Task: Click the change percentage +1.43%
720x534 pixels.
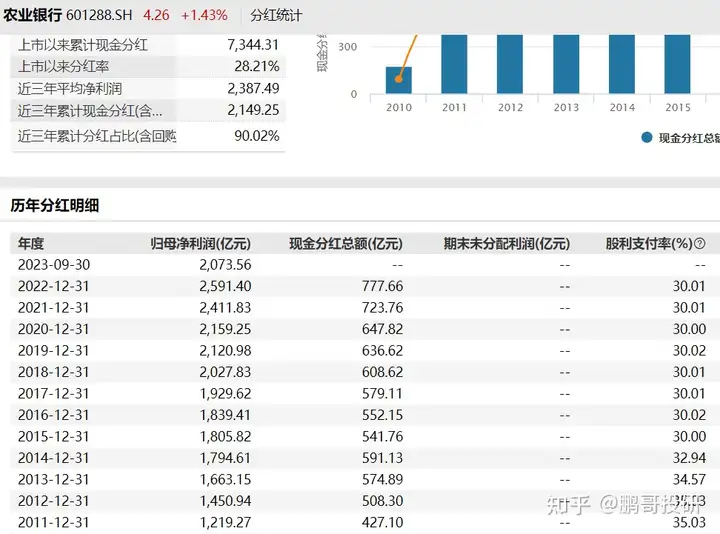Action: [x=204, y=15]
